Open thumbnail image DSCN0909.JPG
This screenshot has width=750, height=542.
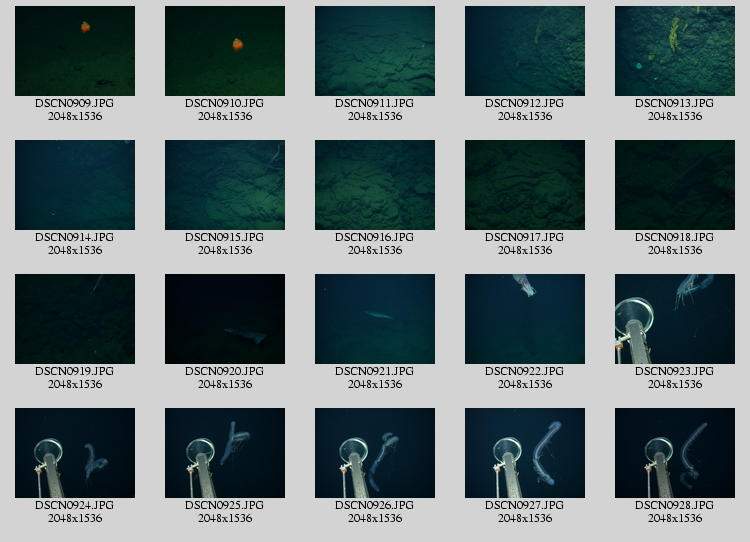click(x=75, y=51)
